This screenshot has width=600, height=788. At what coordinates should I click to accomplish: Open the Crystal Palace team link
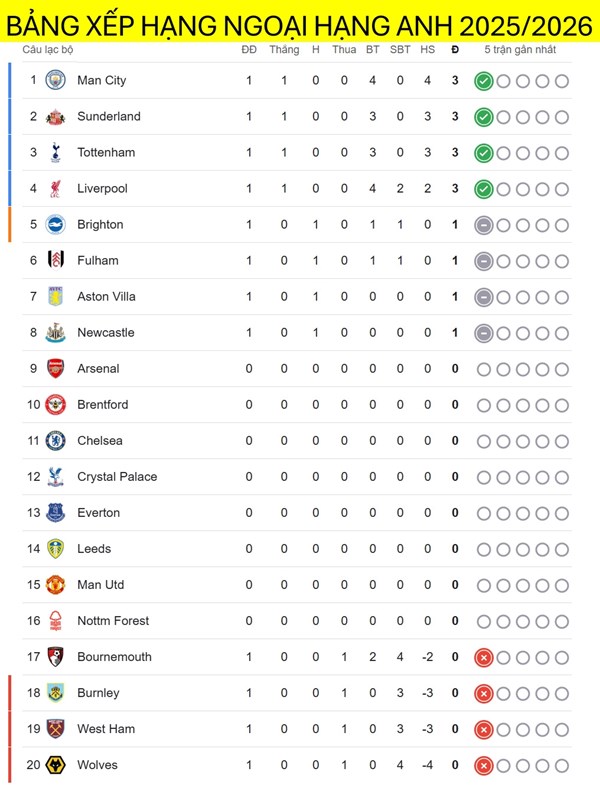[117, 476]
